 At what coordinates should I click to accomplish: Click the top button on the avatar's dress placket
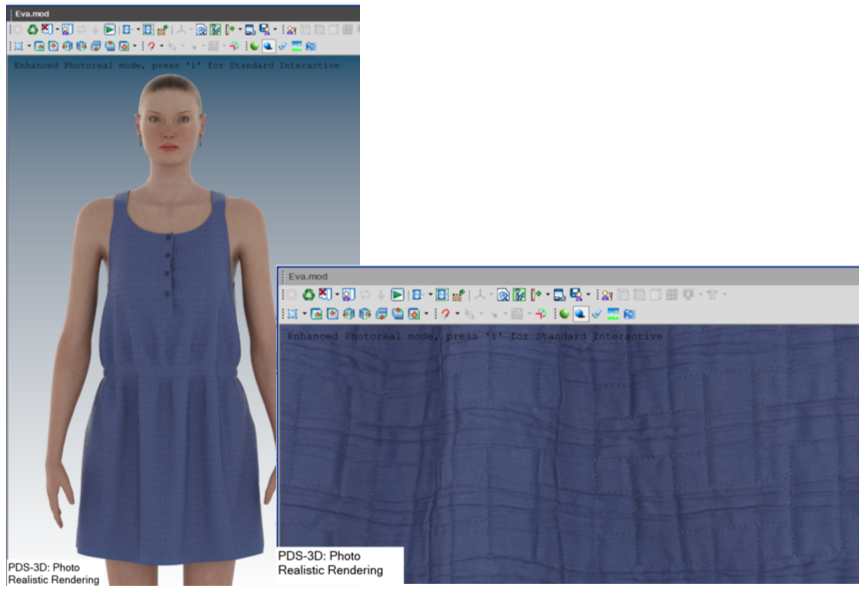(168, 238)
